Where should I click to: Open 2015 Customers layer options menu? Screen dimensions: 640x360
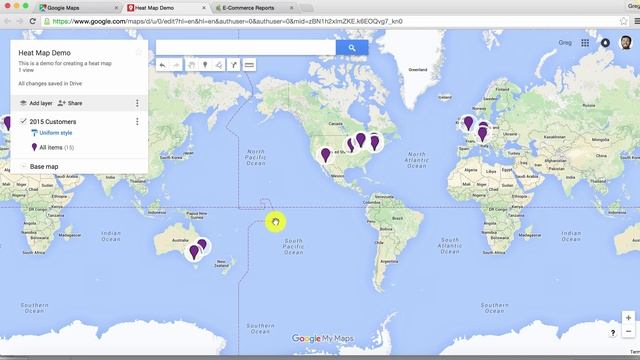pos(137,122)
